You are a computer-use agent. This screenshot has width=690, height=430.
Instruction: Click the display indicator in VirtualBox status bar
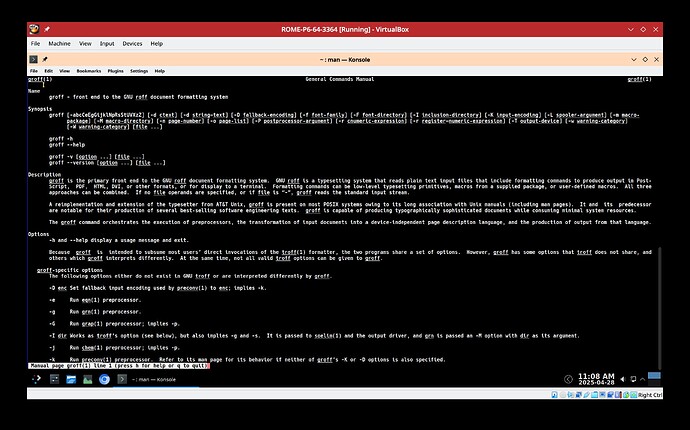point(602,394)
